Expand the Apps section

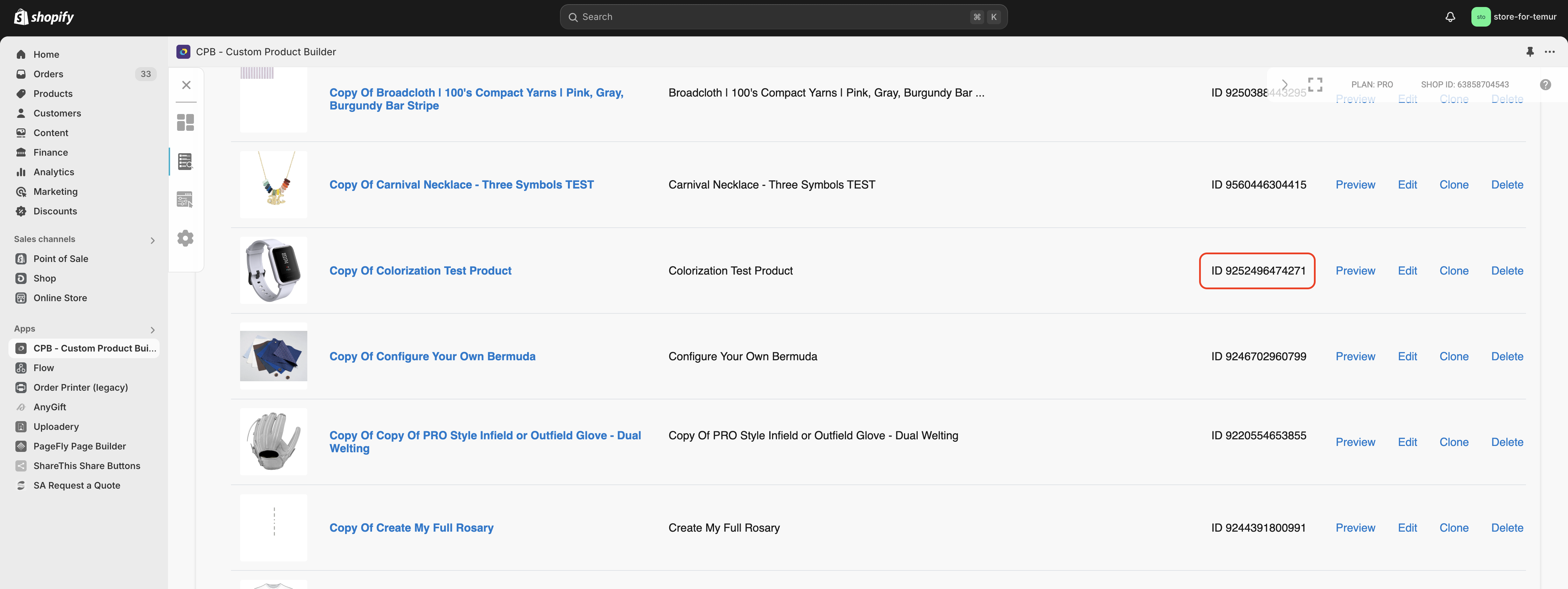(152, 330)
